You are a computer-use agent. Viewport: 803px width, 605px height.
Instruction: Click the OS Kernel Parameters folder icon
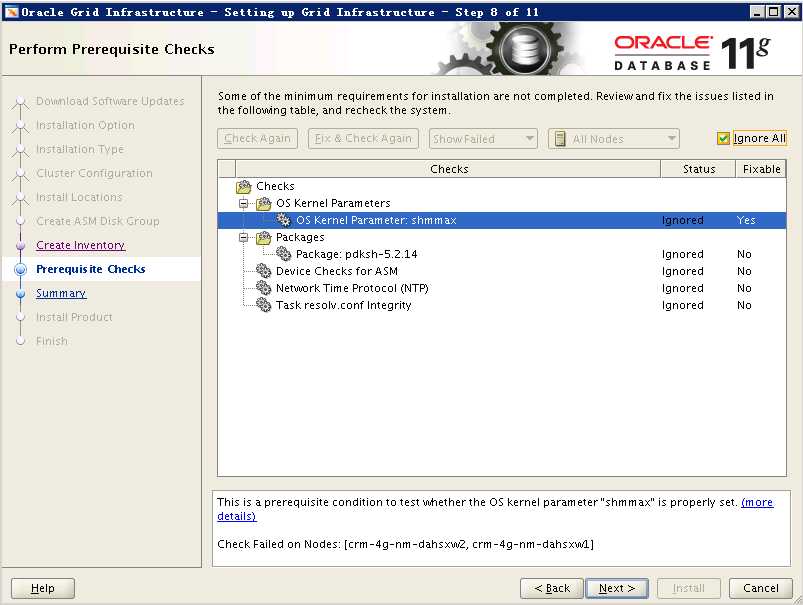264,204
